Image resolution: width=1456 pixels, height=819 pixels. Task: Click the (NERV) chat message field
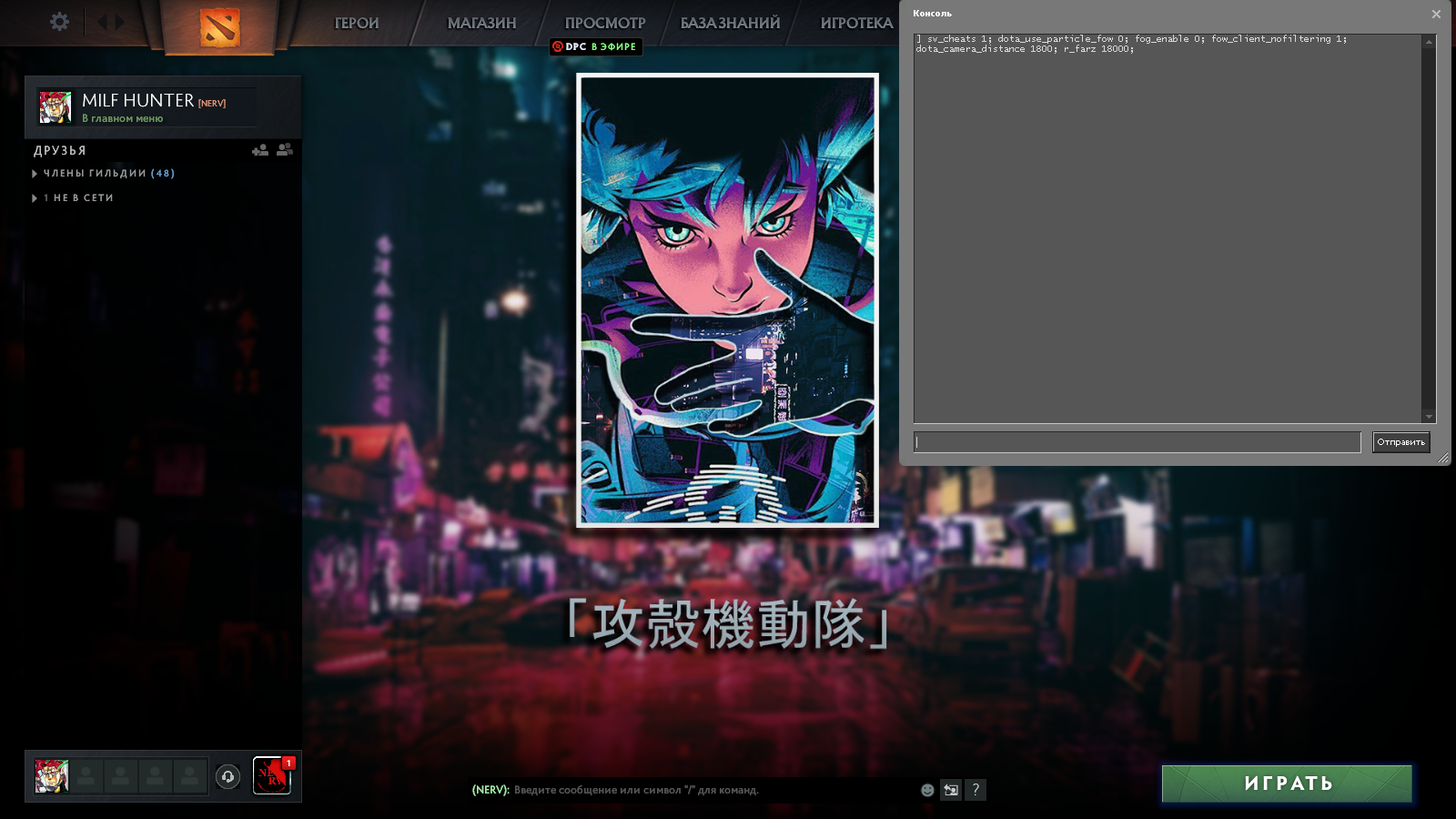[x=690, y=790]
